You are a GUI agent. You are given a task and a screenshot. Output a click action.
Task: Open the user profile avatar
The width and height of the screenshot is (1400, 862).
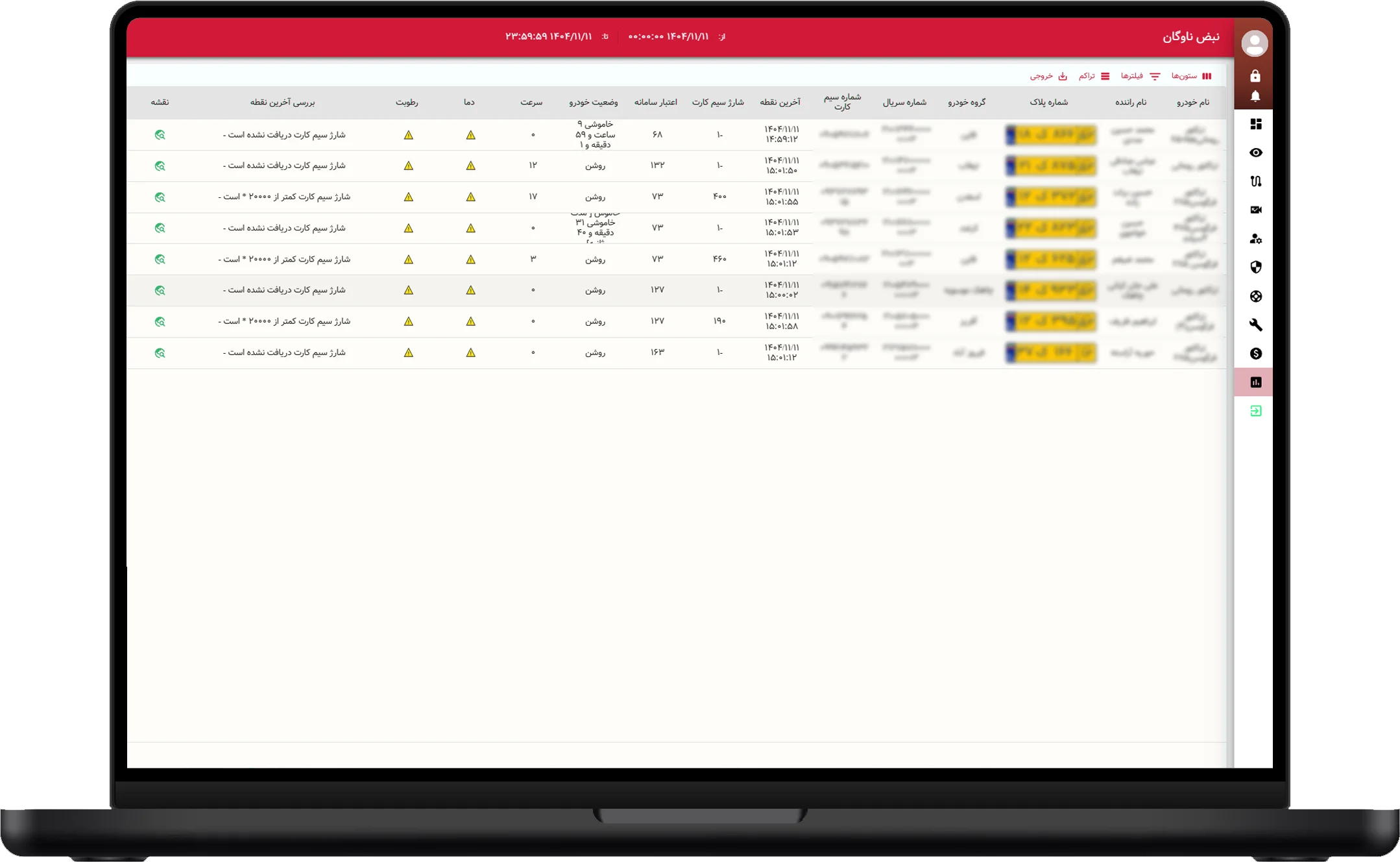[x=1255, y=43]
